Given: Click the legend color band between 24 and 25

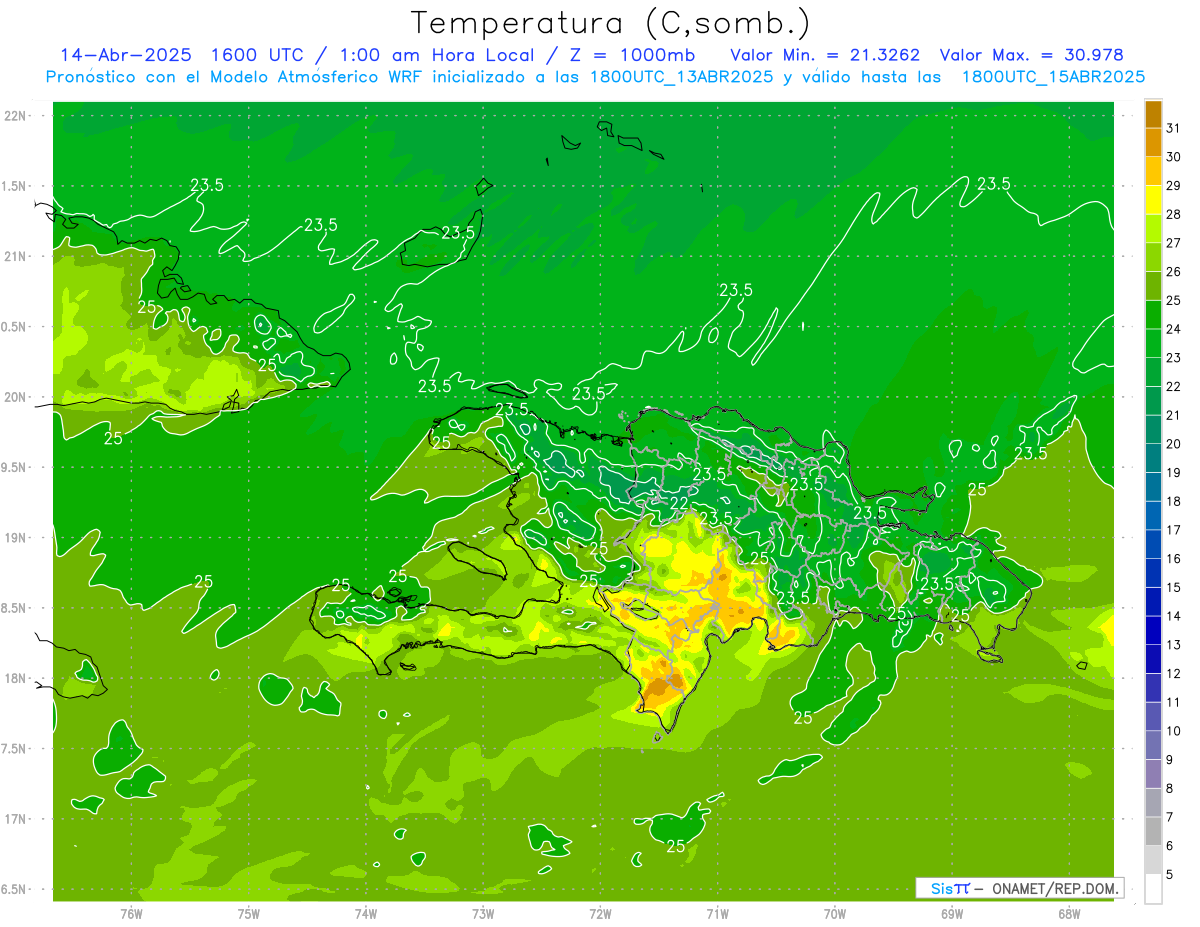Looking at the screenshot, I should 1153,315.
